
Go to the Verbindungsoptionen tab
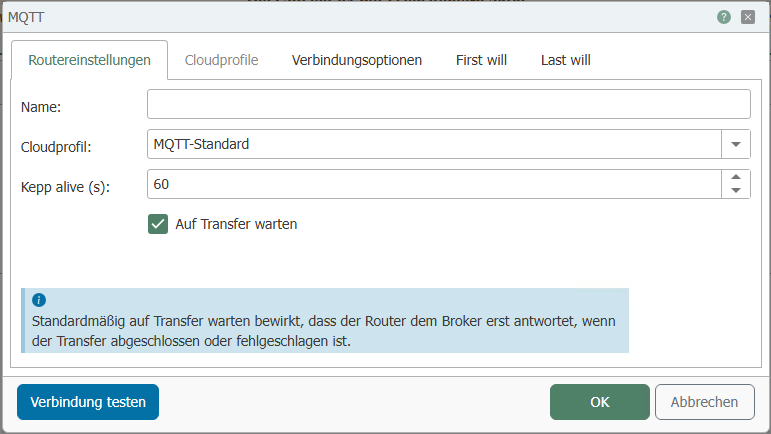(357, 60)
